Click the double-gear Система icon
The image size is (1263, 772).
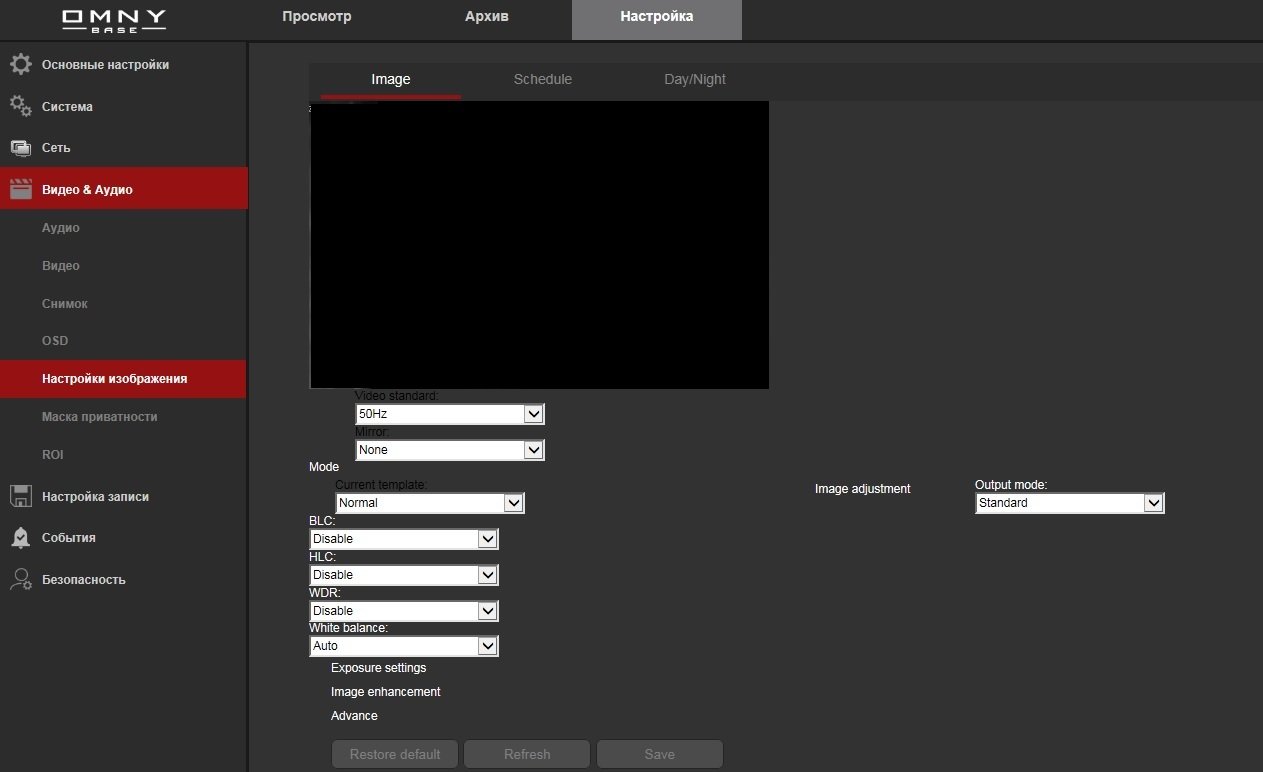(21, 106)
